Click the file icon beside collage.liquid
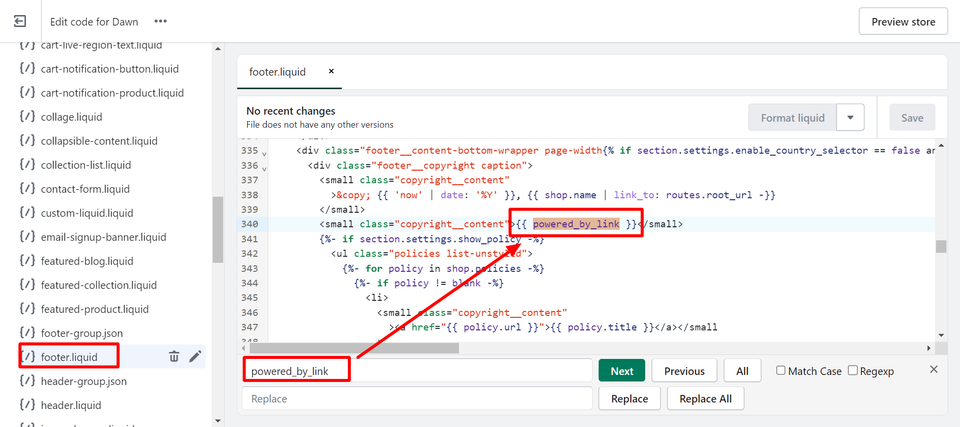Viewport: 960px width, 427px height. pos(27,116)
